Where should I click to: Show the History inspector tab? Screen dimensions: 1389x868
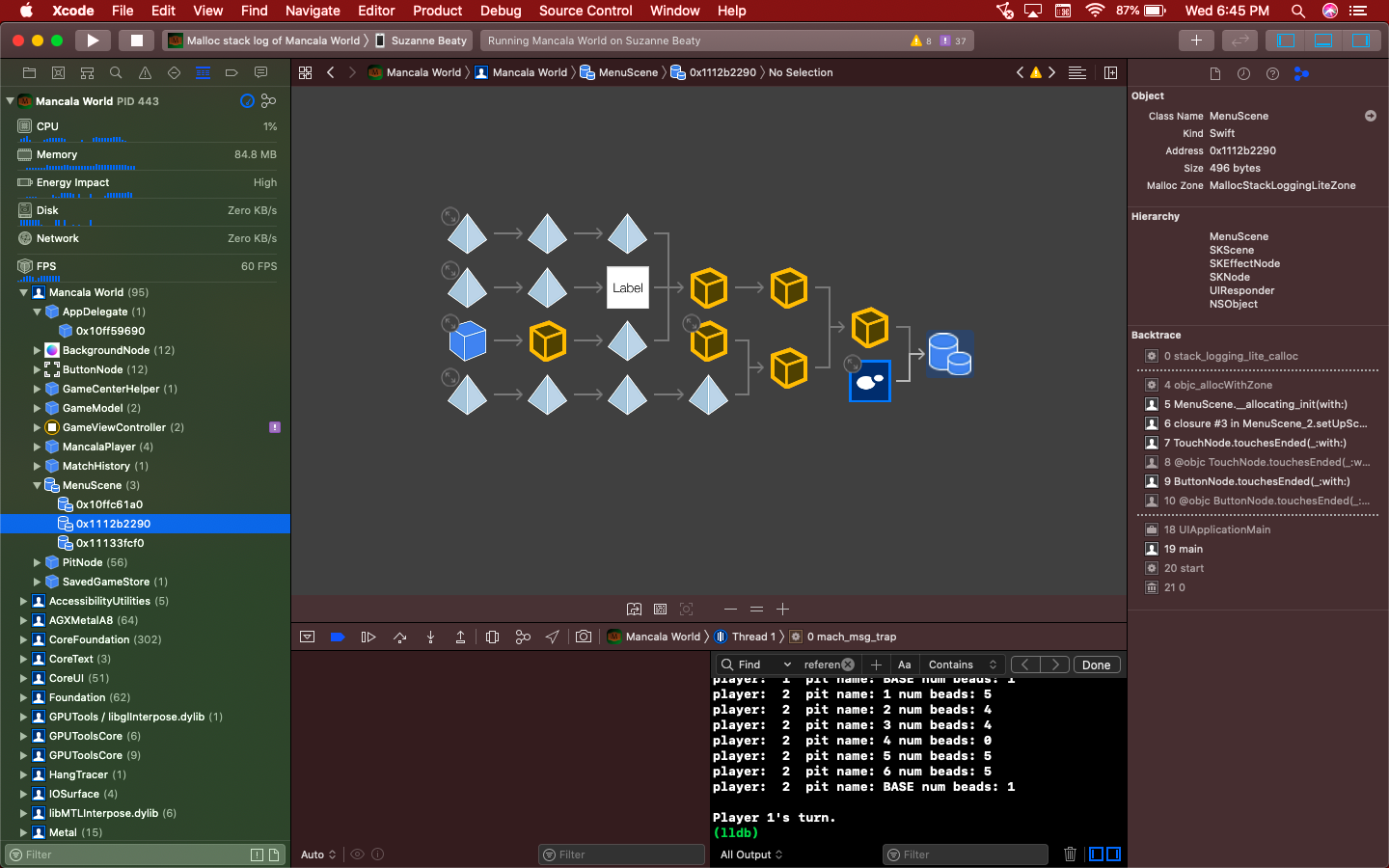click(1243, 74)
